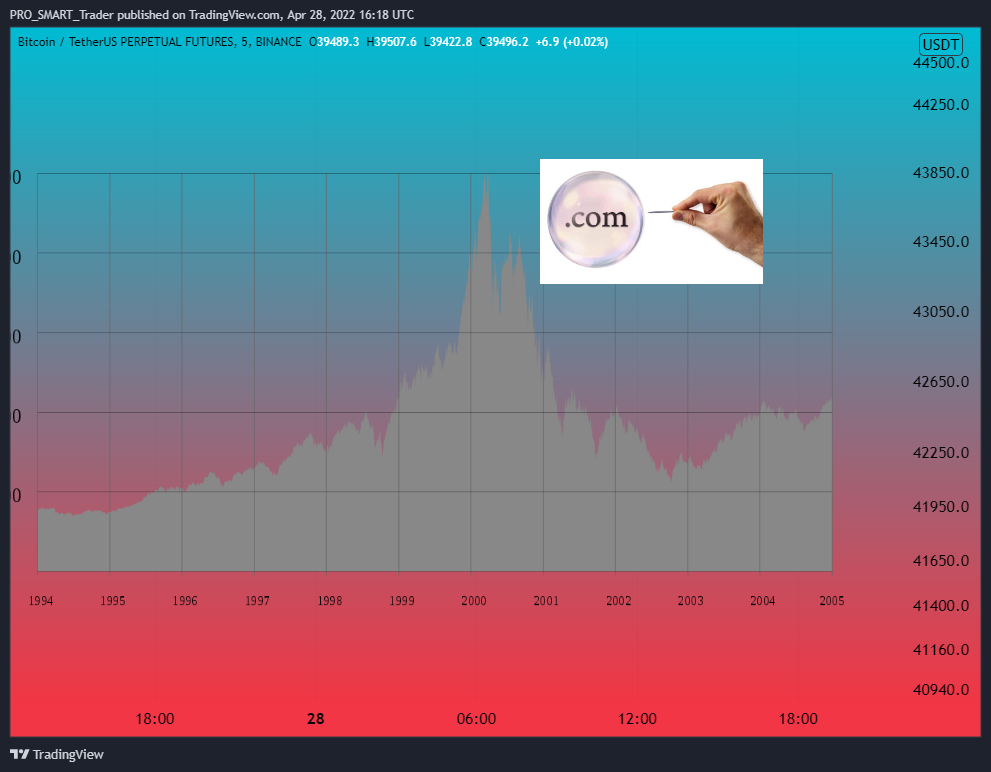Click the USDT currency button
This screenshot has height=772, width=991.
click(x=940, y=44)
